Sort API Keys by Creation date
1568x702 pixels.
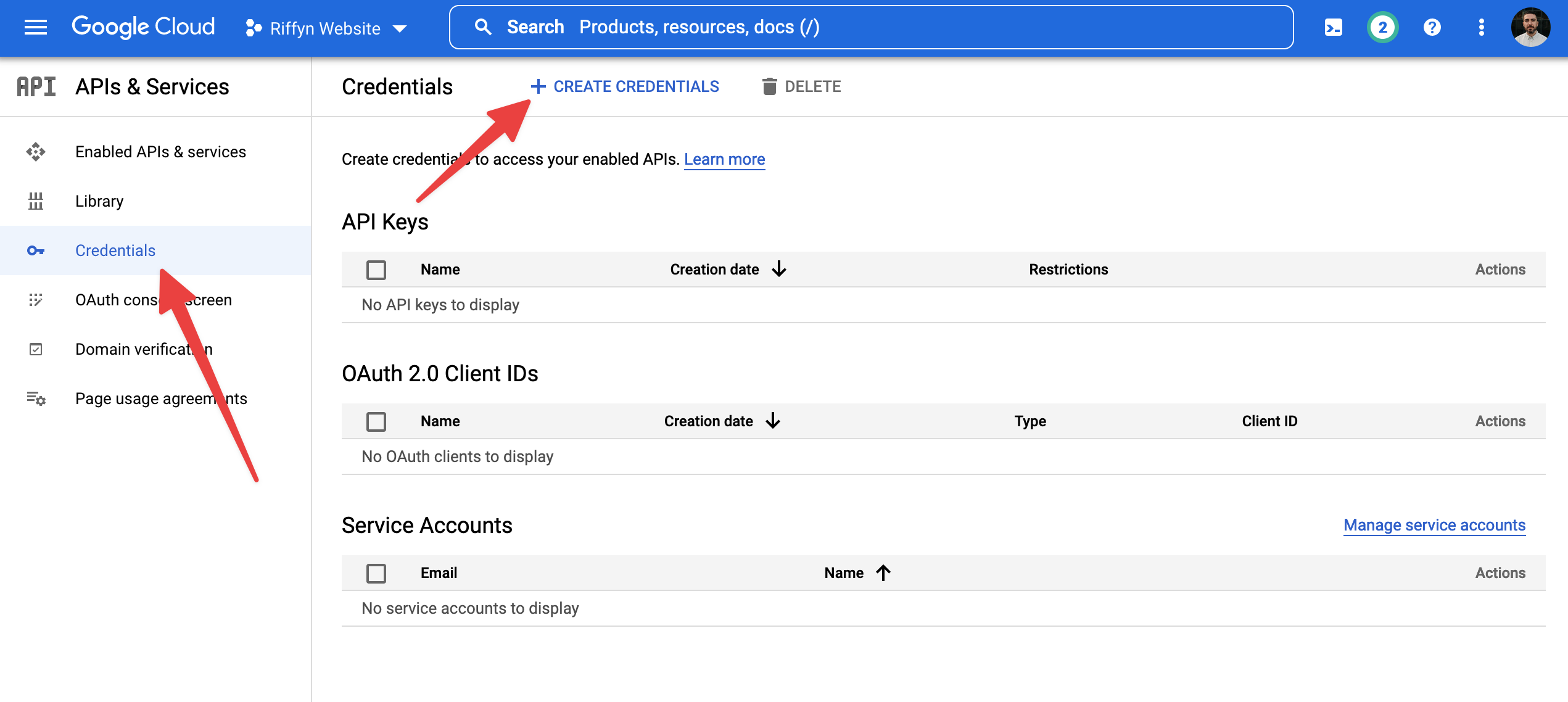pyautogui.click(x=714, y=270)
